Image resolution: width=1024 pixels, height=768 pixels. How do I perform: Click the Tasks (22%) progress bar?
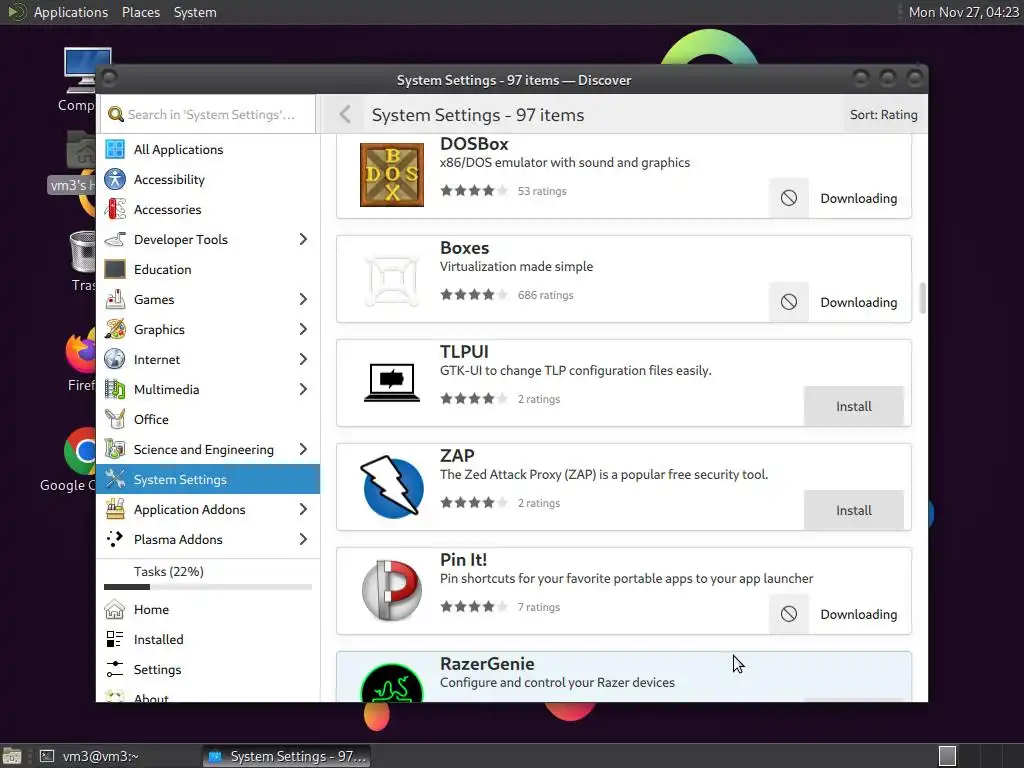[208, 587]
